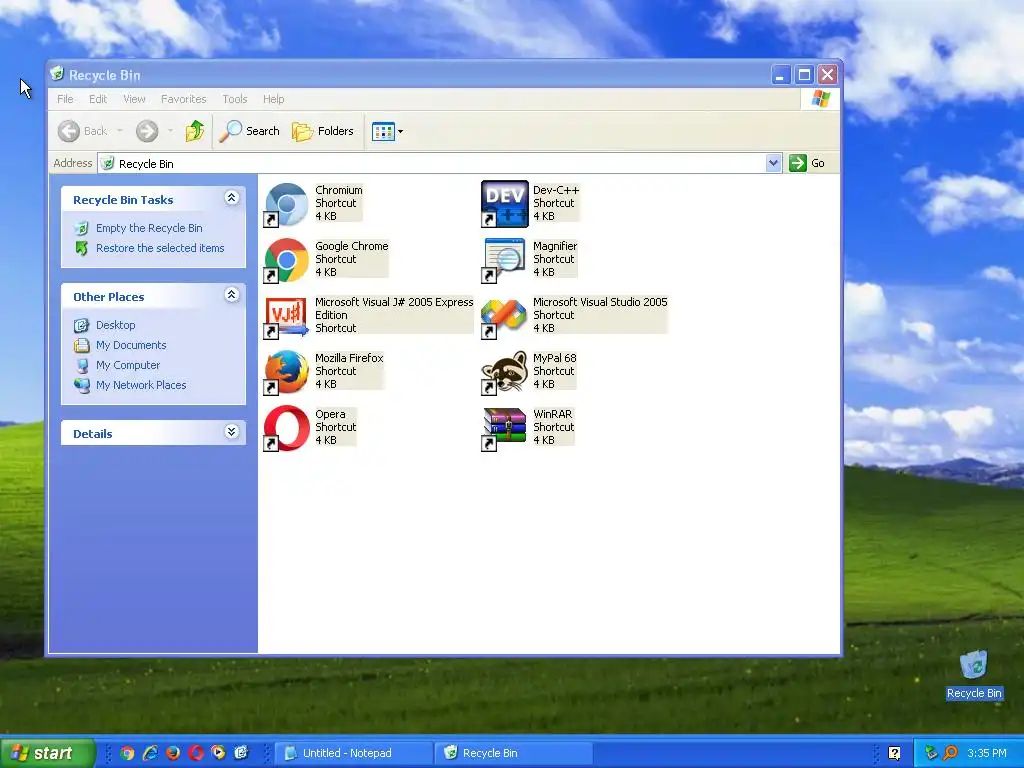Select the 'Opera' file name text
The image size is (1024, 768).
[x=330, y=414]
